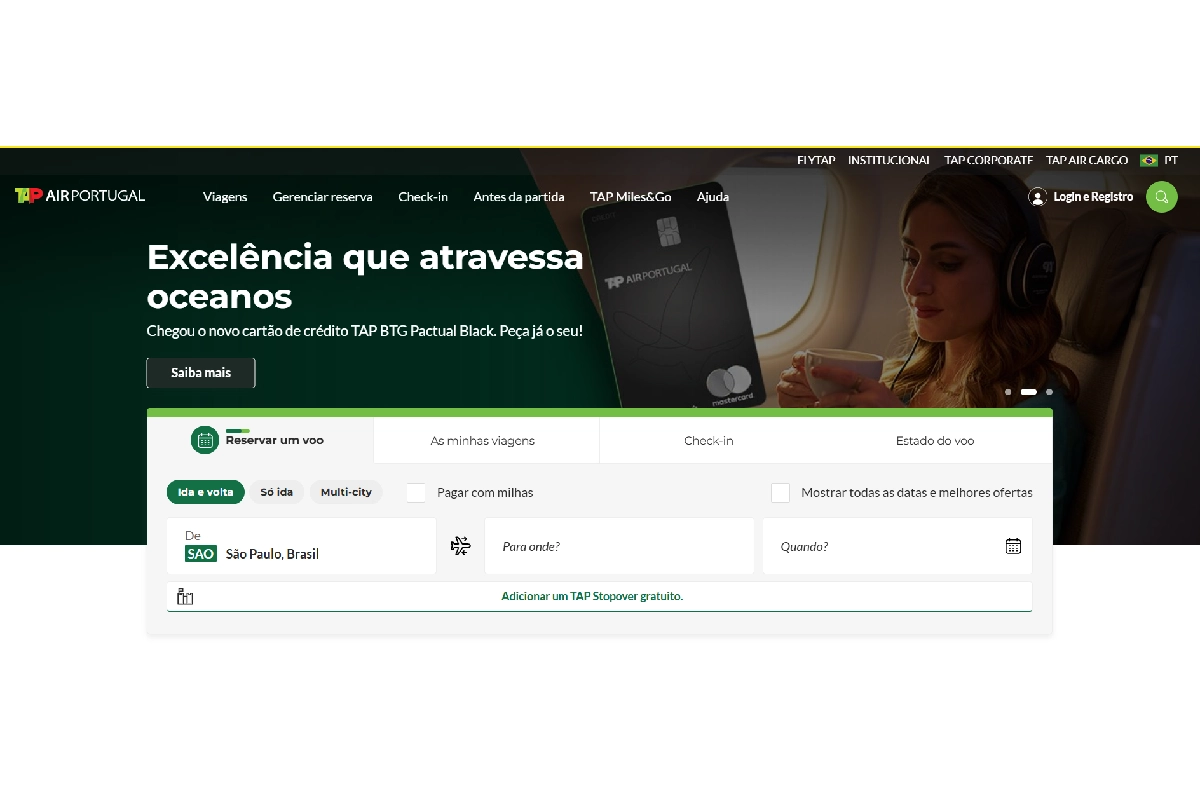Enable Pagar com milhas checkbox
Screen dimensions: 1200x800
pos(416,492)
